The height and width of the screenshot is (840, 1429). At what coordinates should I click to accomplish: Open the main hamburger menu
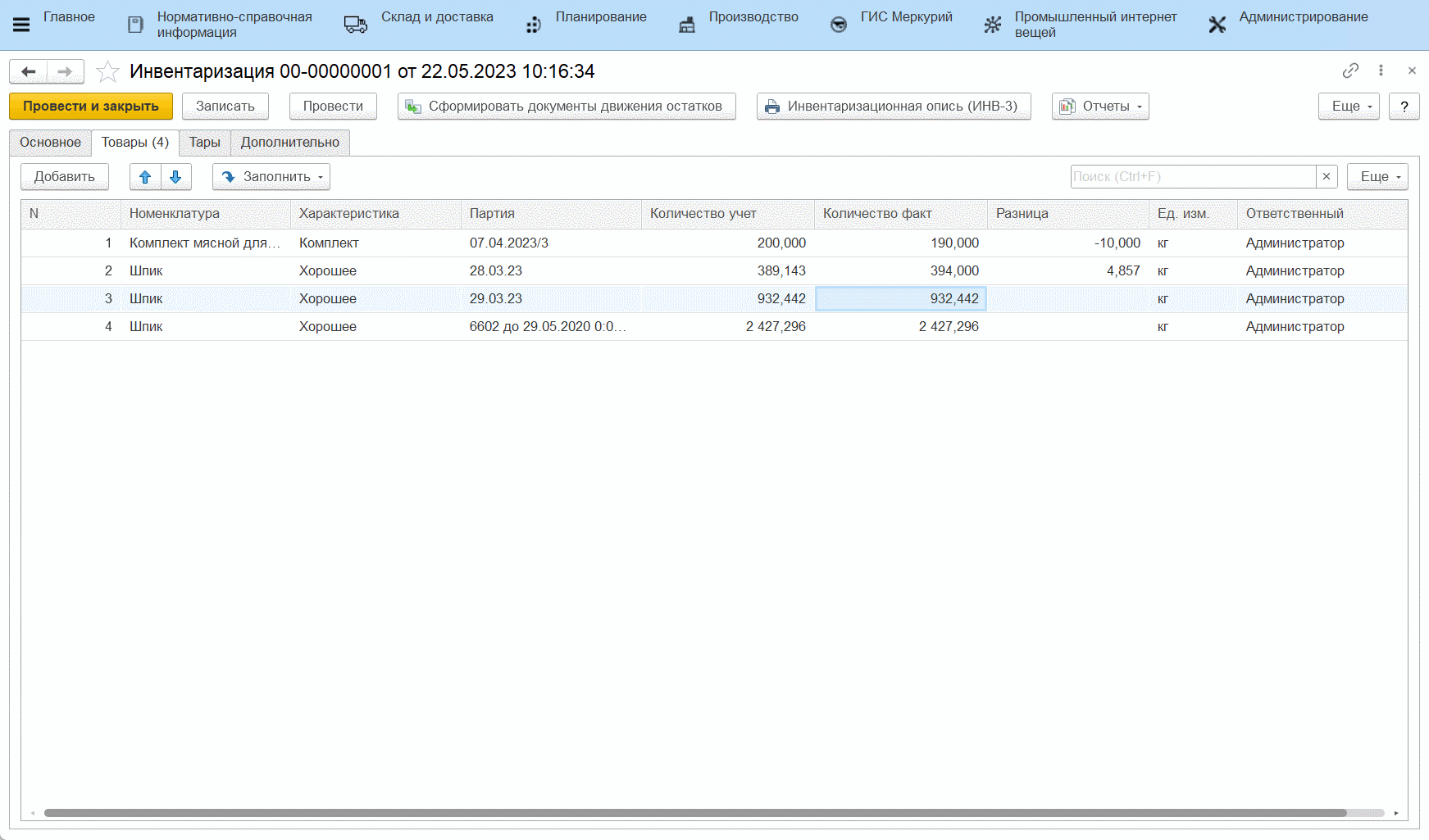pos(21,25)
